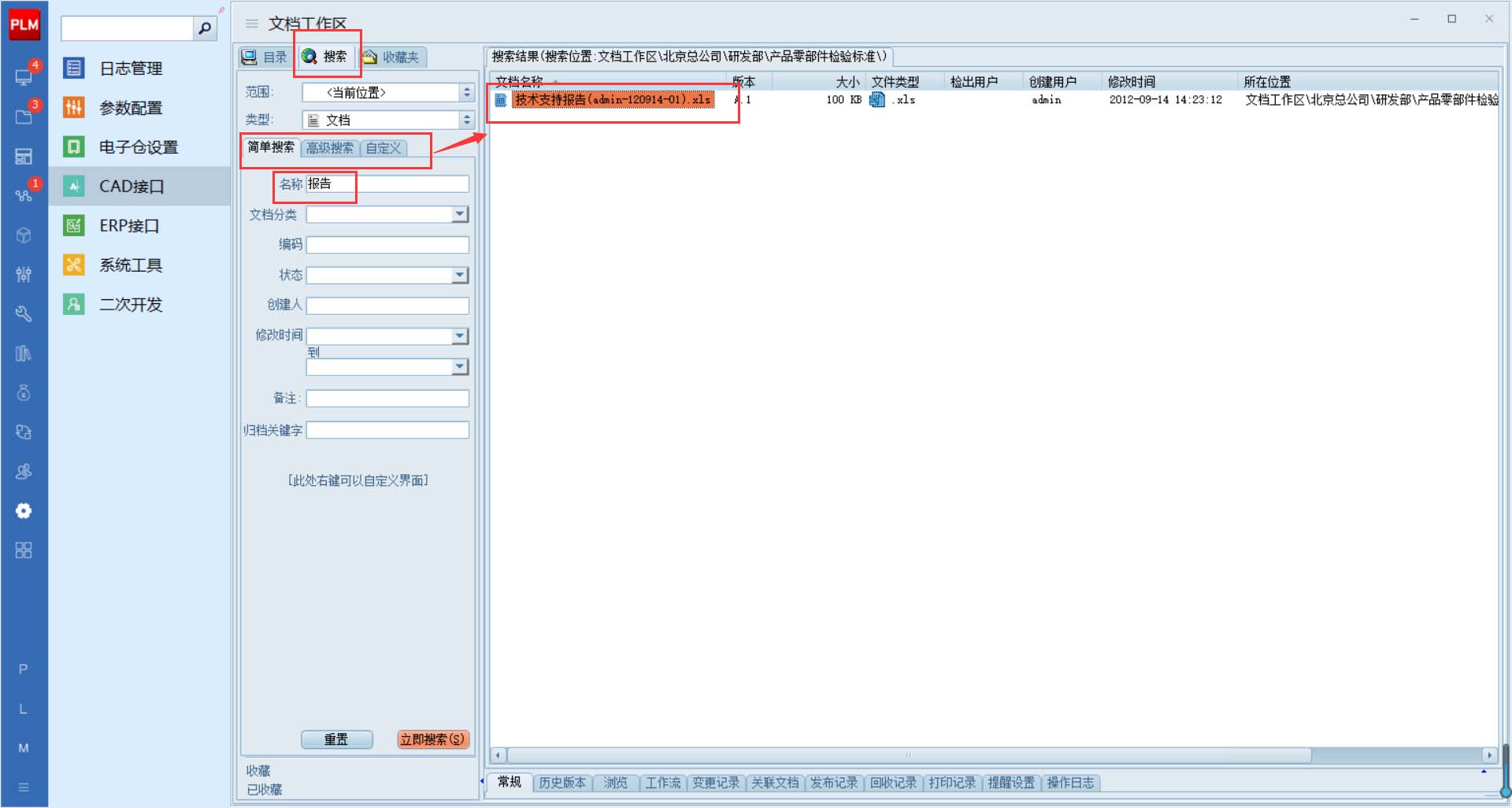Switch to the 历史版本 tab
The height and width of the screenshot is (808, 1512).
[x=562, y=783]
